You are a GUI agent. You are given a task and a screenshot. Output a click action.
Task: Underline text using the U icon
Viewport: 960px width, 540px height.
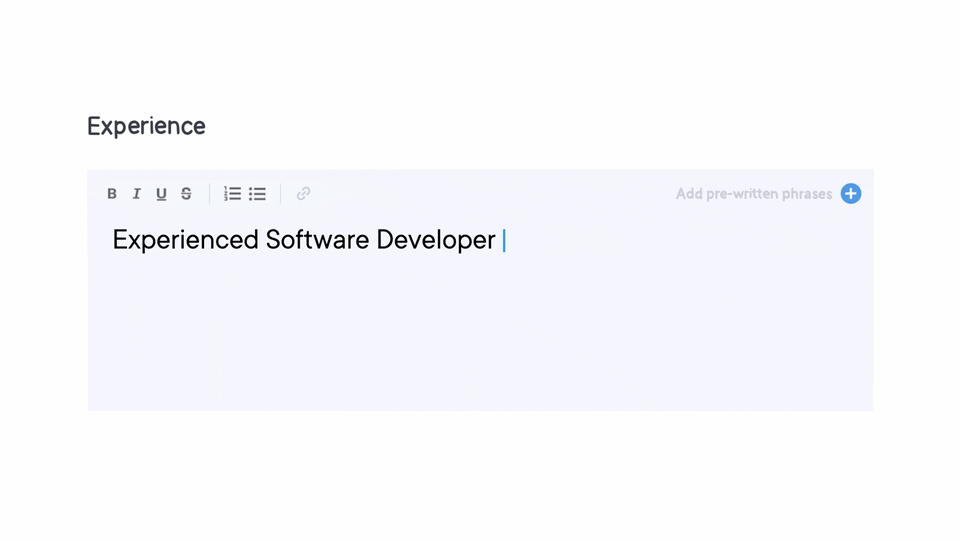coord(161,194)
